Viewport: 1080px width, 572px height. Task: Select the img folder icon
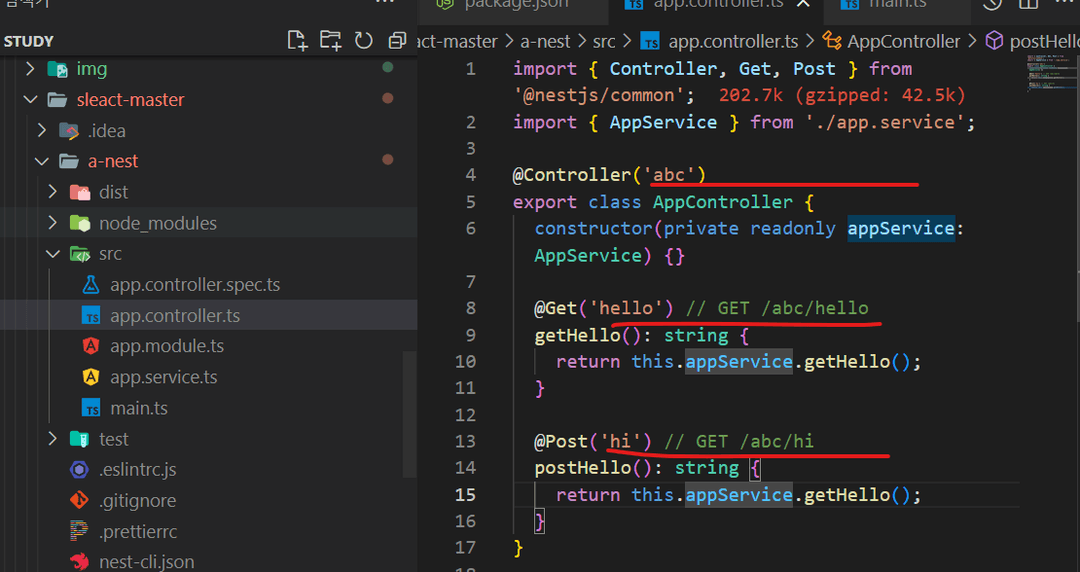[57, 69]
